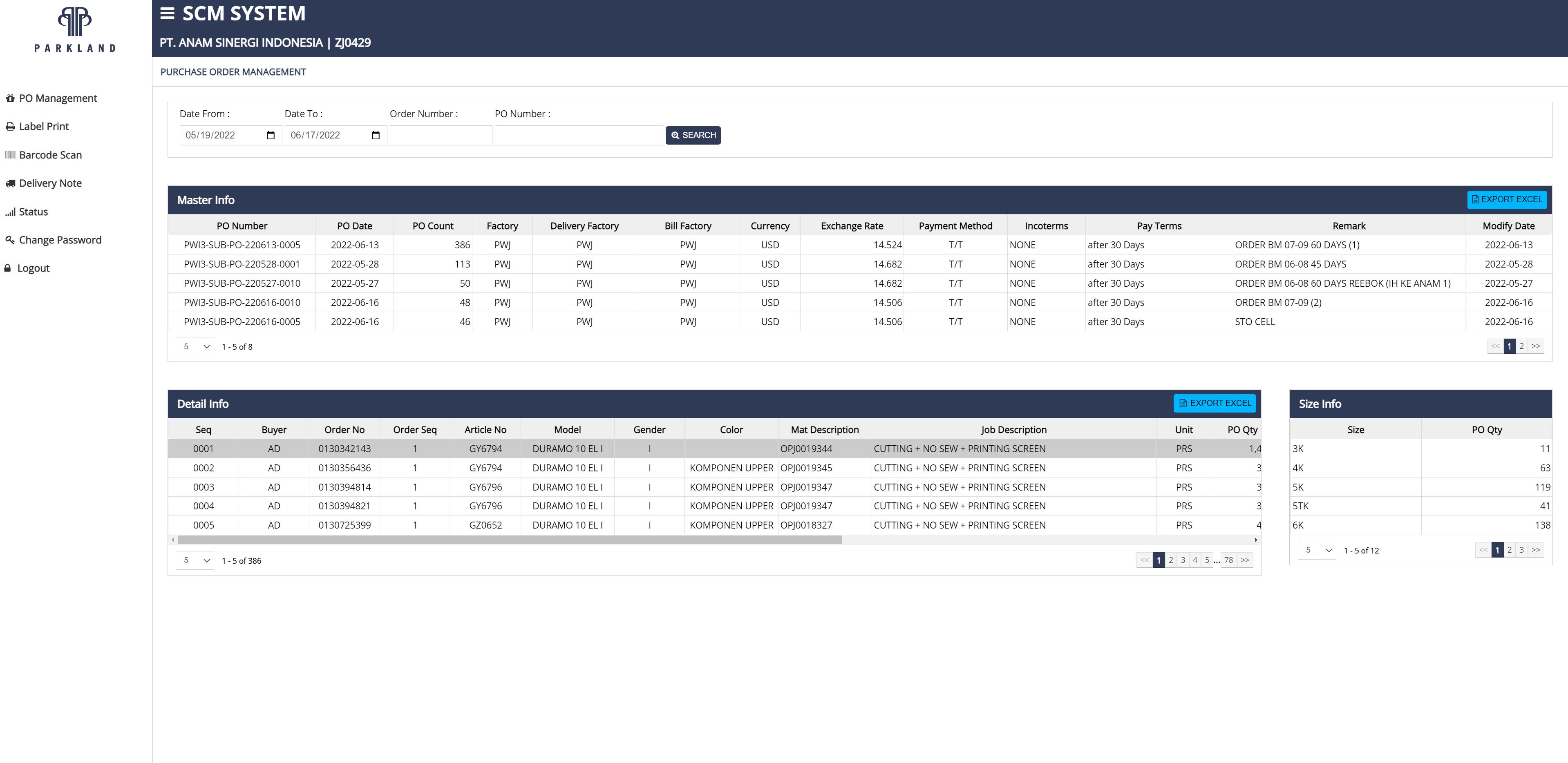Image resolution: width=1568 pixels, height=763 pixels.
Task: Export Master Info to Excel
Action: tap(1507, 200)
